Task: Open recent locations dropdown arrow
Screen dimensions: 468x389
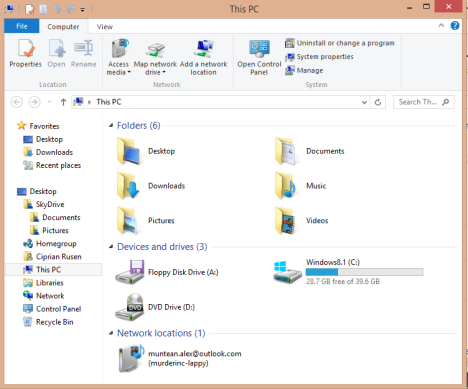Action: (49, 102)
